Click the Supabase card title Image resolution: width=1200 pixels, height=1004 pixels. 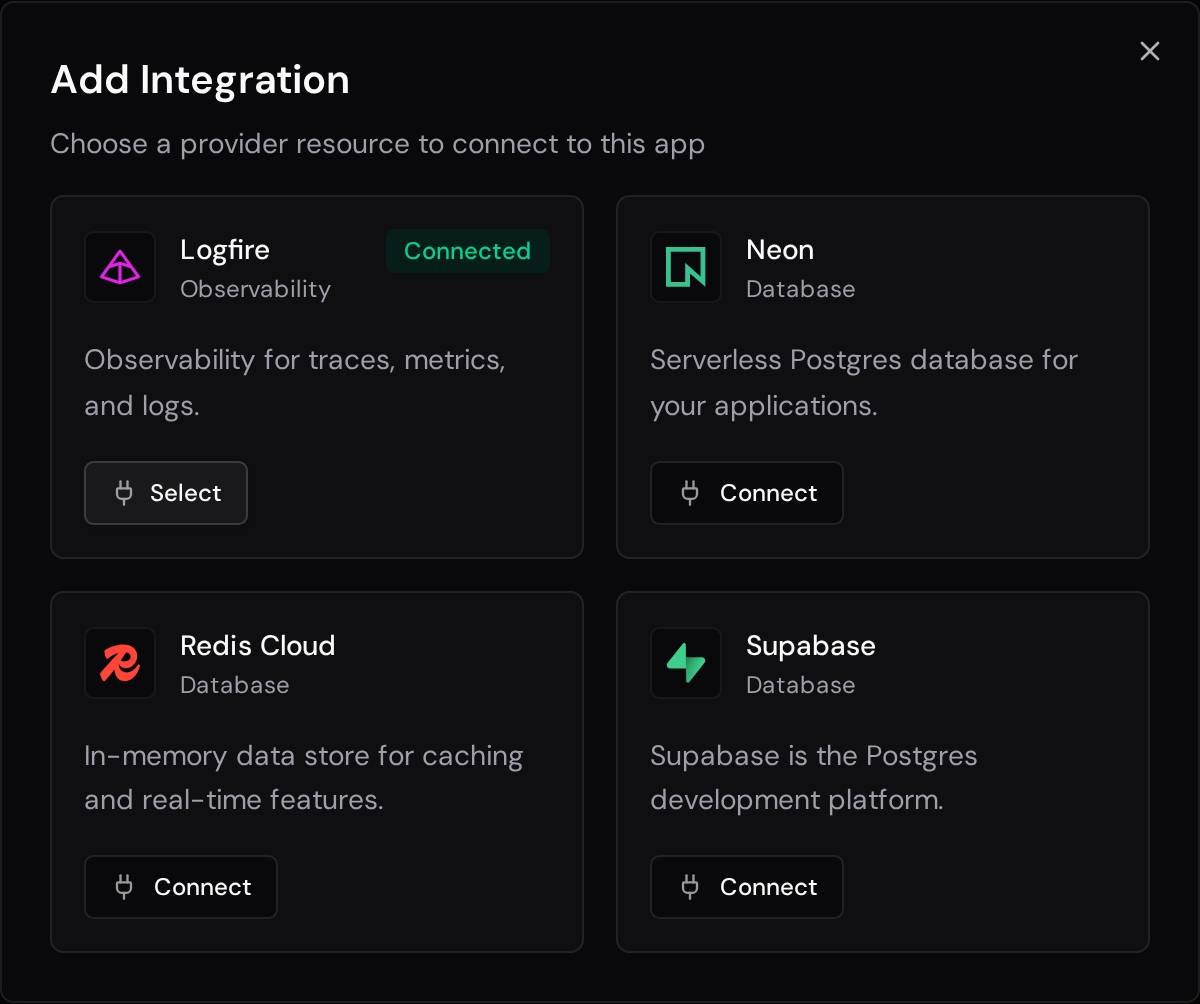point(811,646)
